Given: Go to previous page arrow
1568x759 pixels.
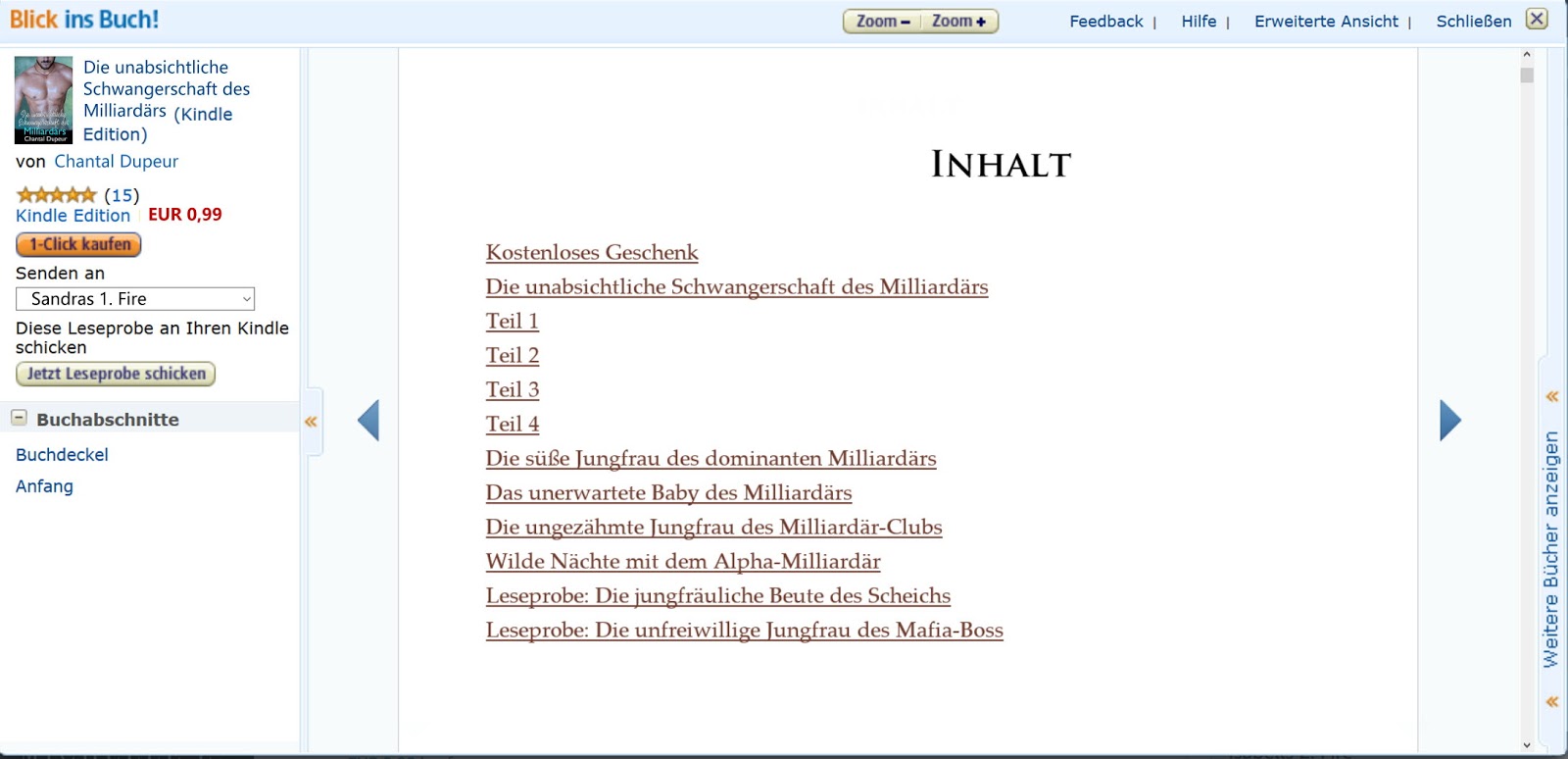Looking at the screenshot, I should (368, 421).
